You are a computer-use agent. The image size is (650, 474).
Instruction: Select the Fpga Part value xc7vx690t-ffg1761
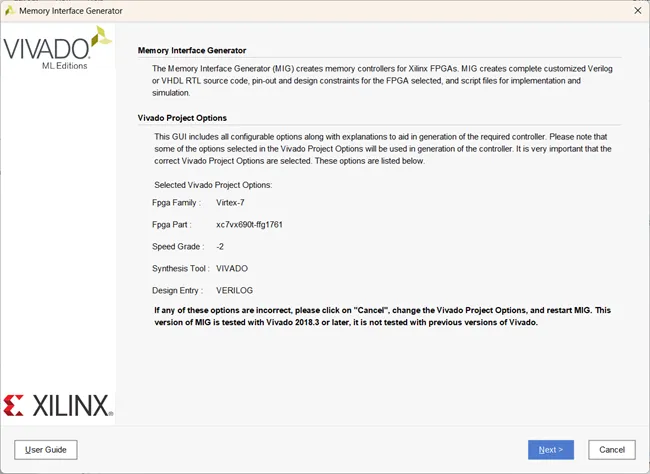point(249,224)
